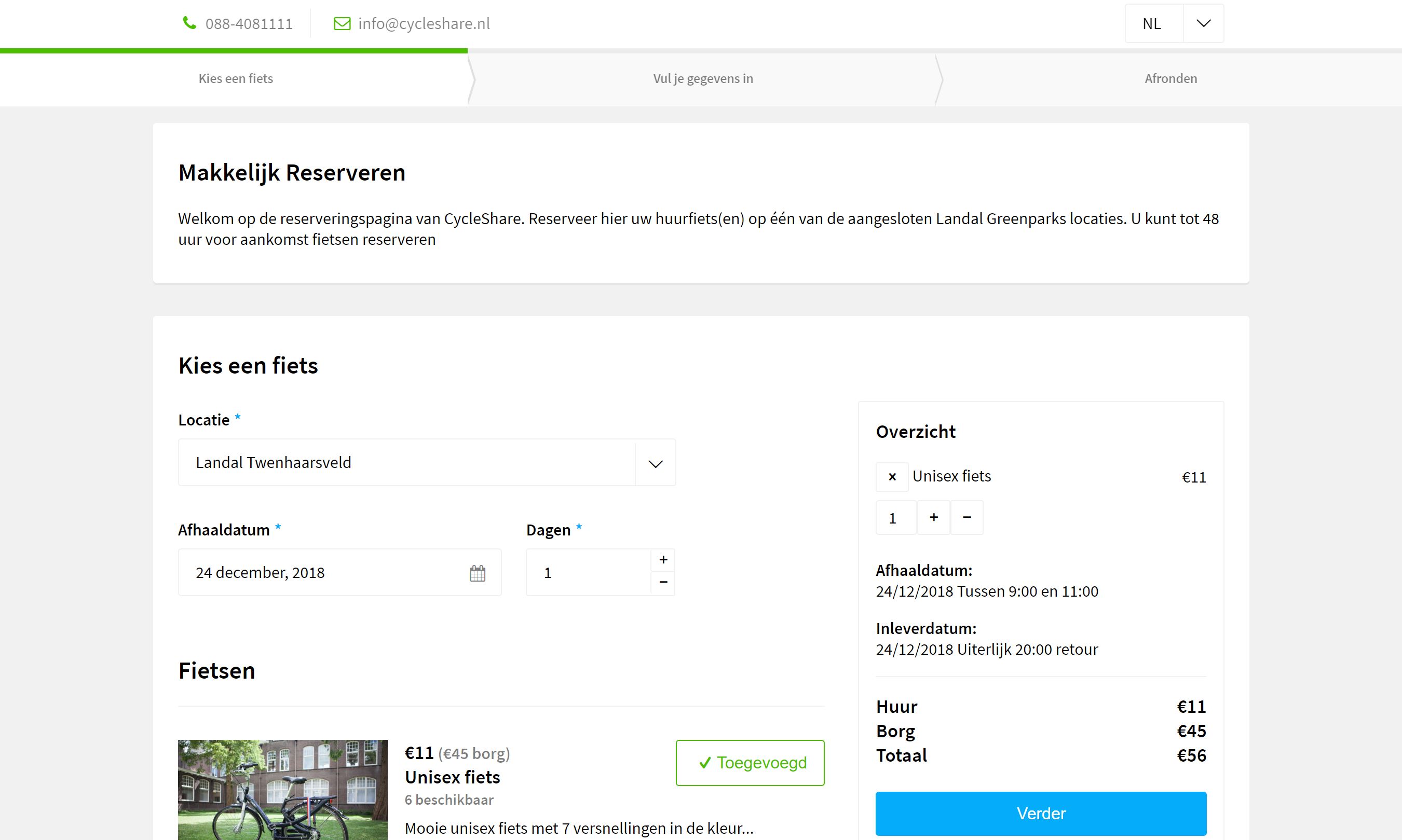
Task: Click the envelope email icon
Action: coord(342,23)
